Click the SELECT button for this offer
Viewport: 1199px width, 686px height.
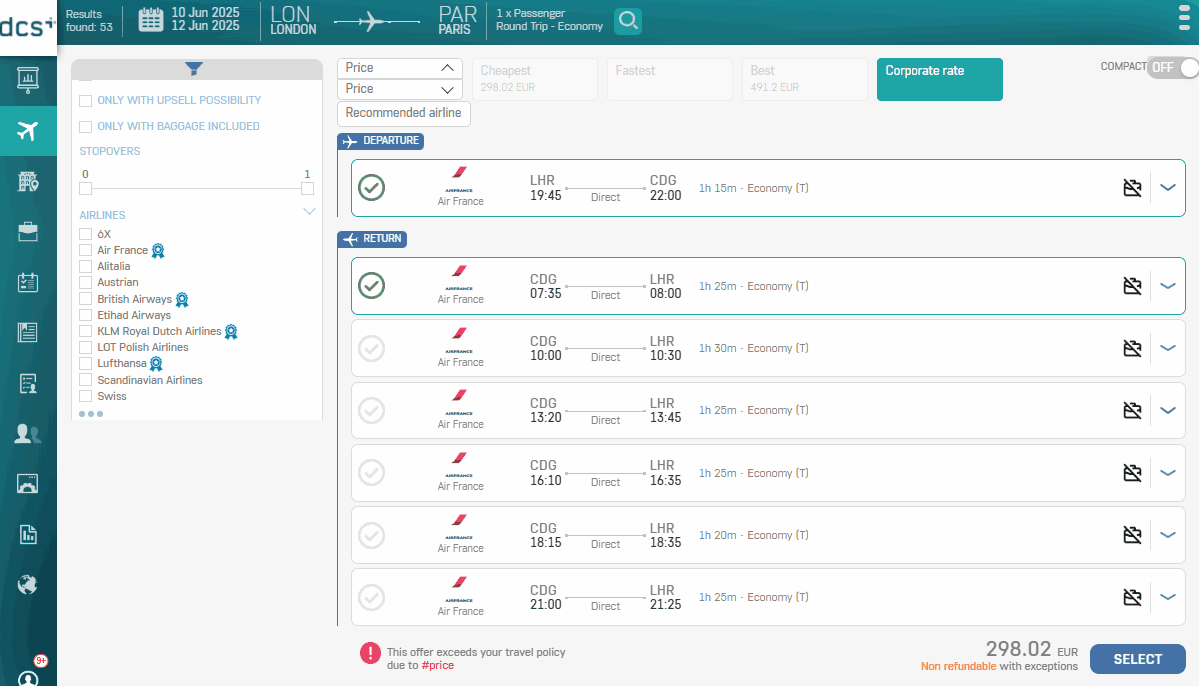click(x=1137, y=659)
